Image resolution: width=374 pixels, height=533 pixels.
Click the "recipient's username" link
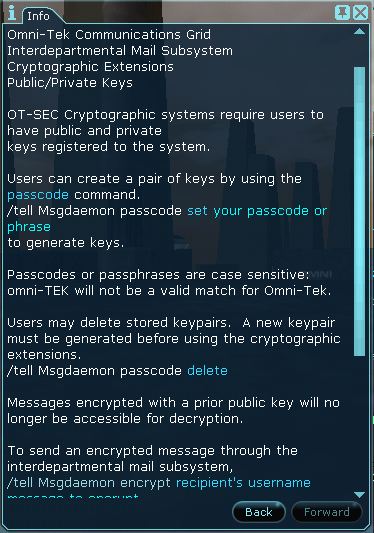(243, 483)
